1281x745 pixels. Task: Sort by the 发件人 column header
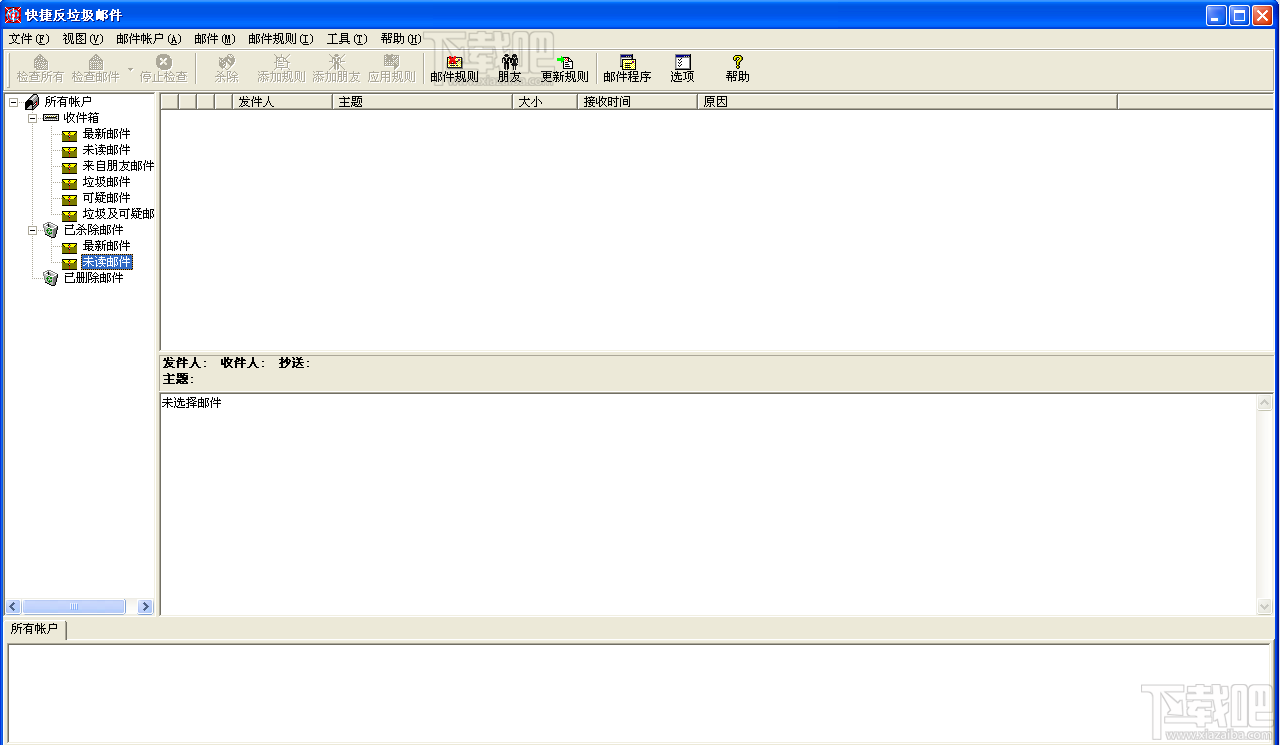pos(283,102)
